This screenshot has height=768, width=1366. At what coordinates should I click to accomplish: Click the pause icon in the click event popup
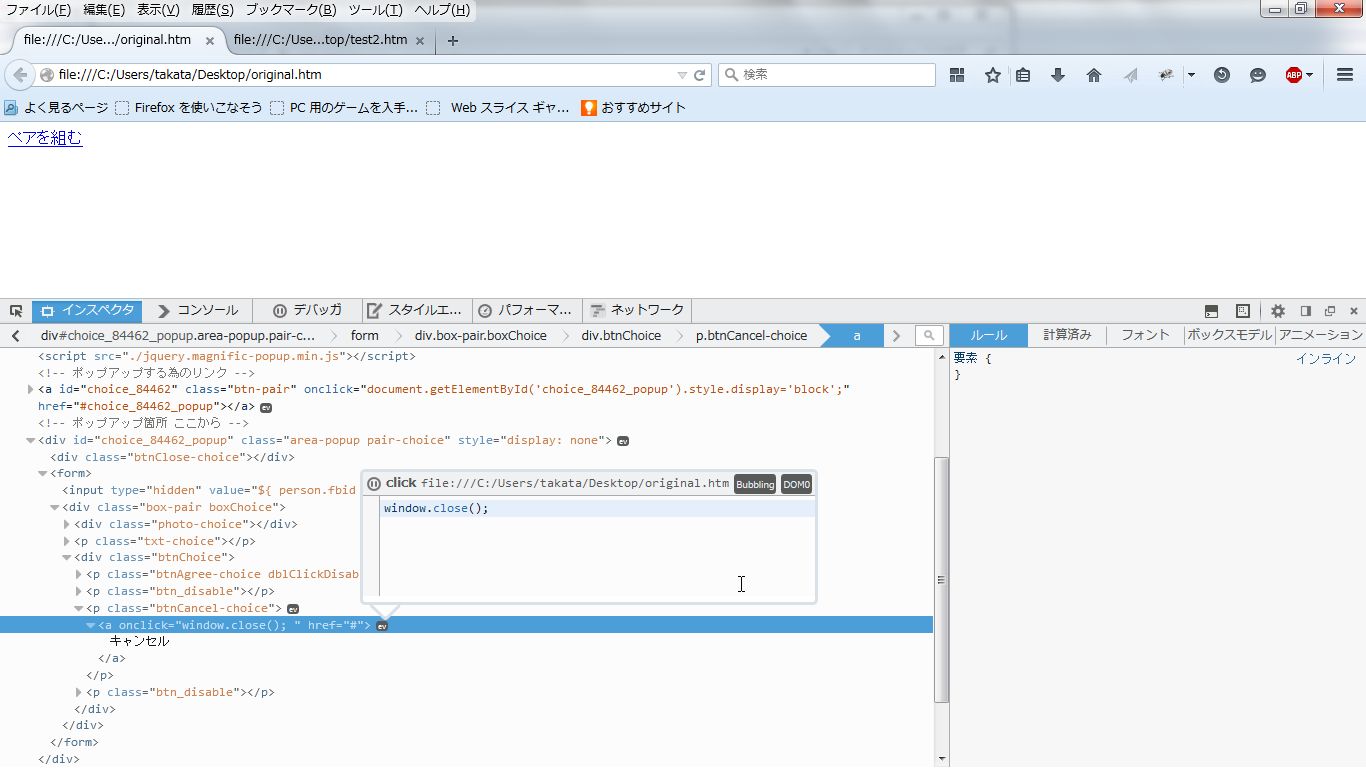(374, 484)
